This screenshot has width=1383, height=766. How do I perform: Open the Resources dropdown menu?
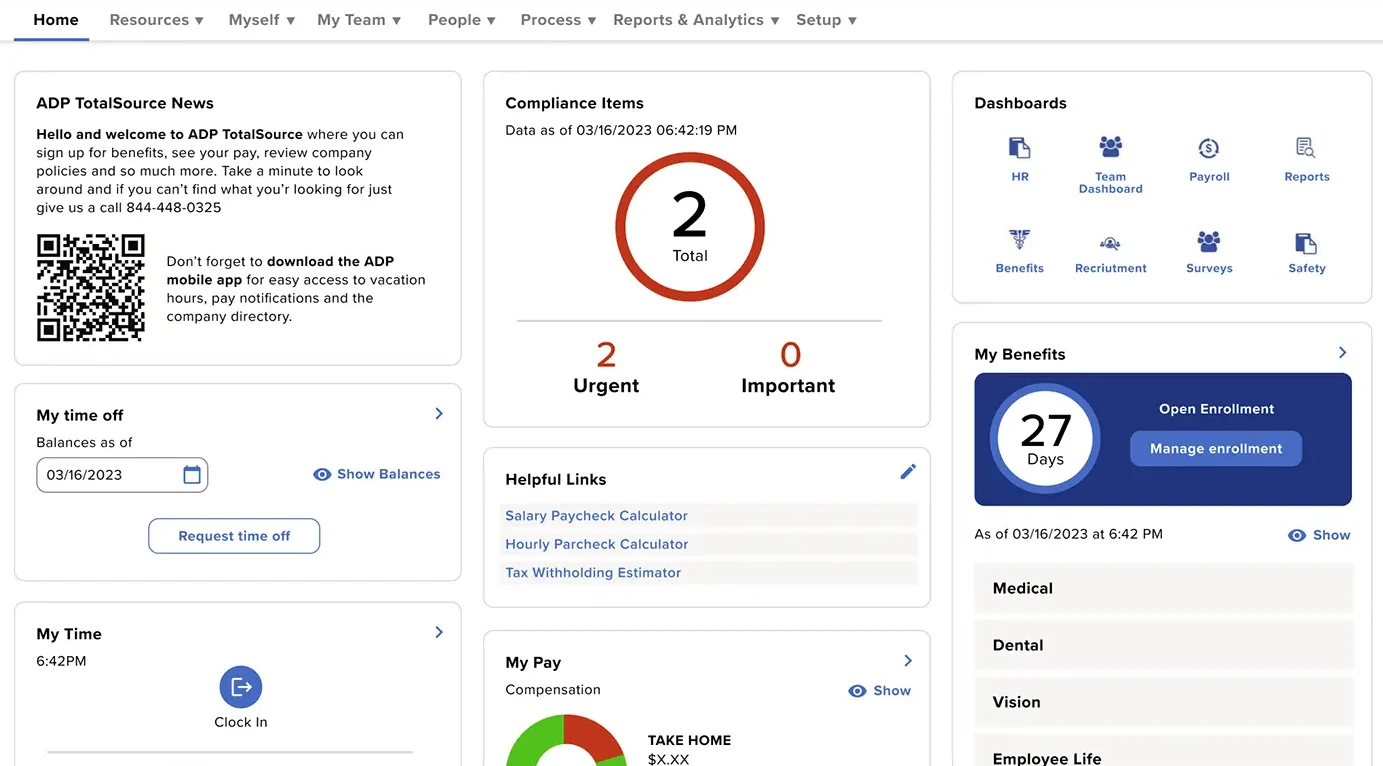(x=156, y=20)
